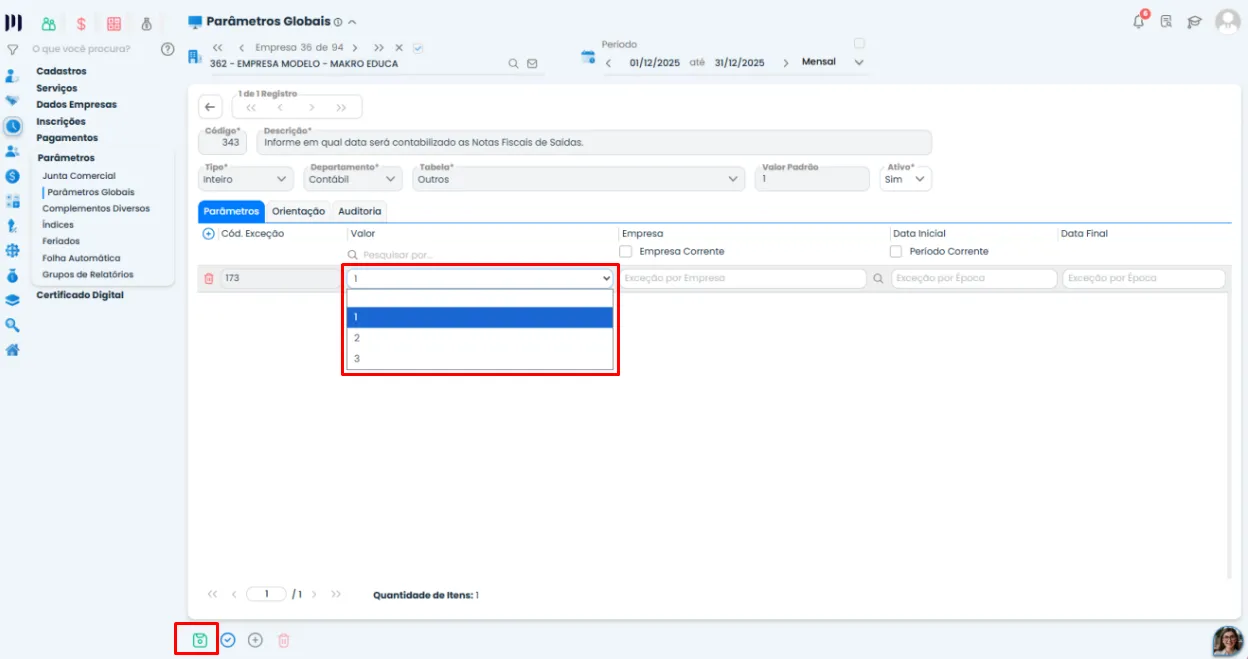The image size is (1248, 659).
Task: Open the Certificado Digital section
Action: (80, 295)
